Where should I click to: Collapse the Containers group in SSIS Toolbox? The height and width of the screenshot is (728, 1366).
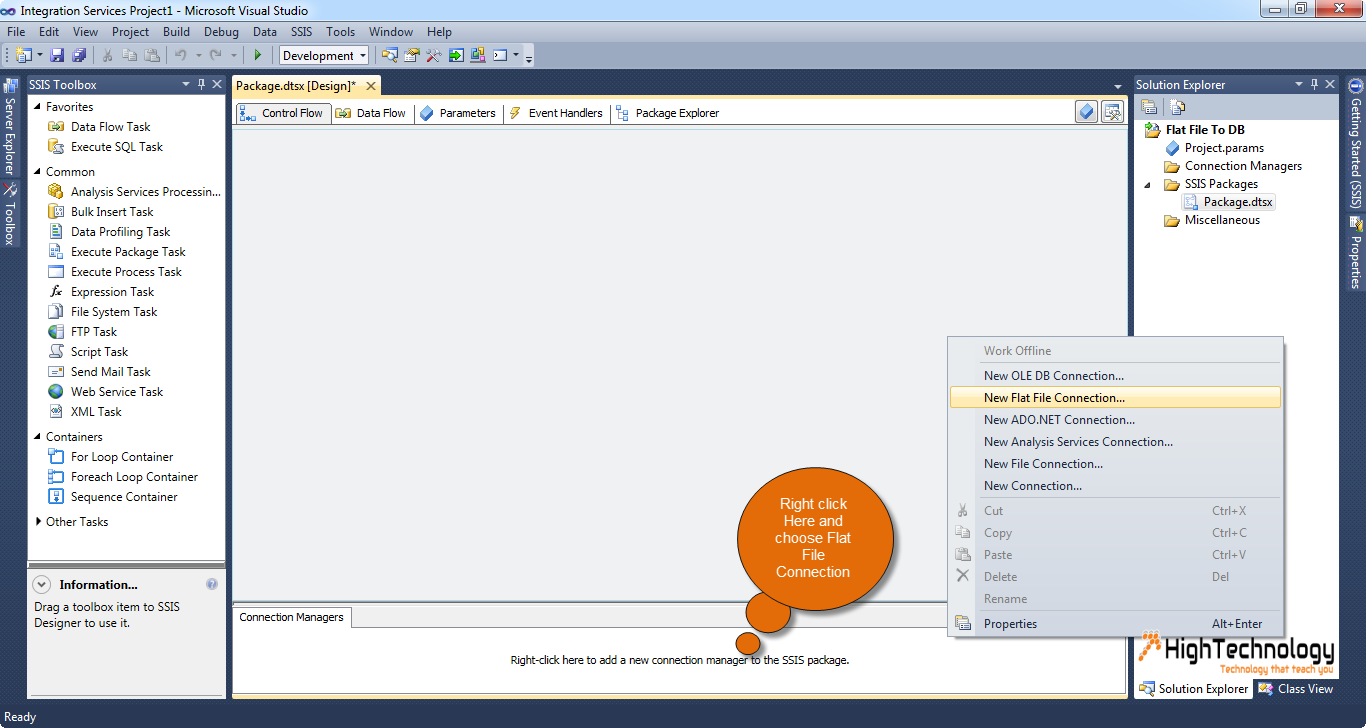[38, 436]
